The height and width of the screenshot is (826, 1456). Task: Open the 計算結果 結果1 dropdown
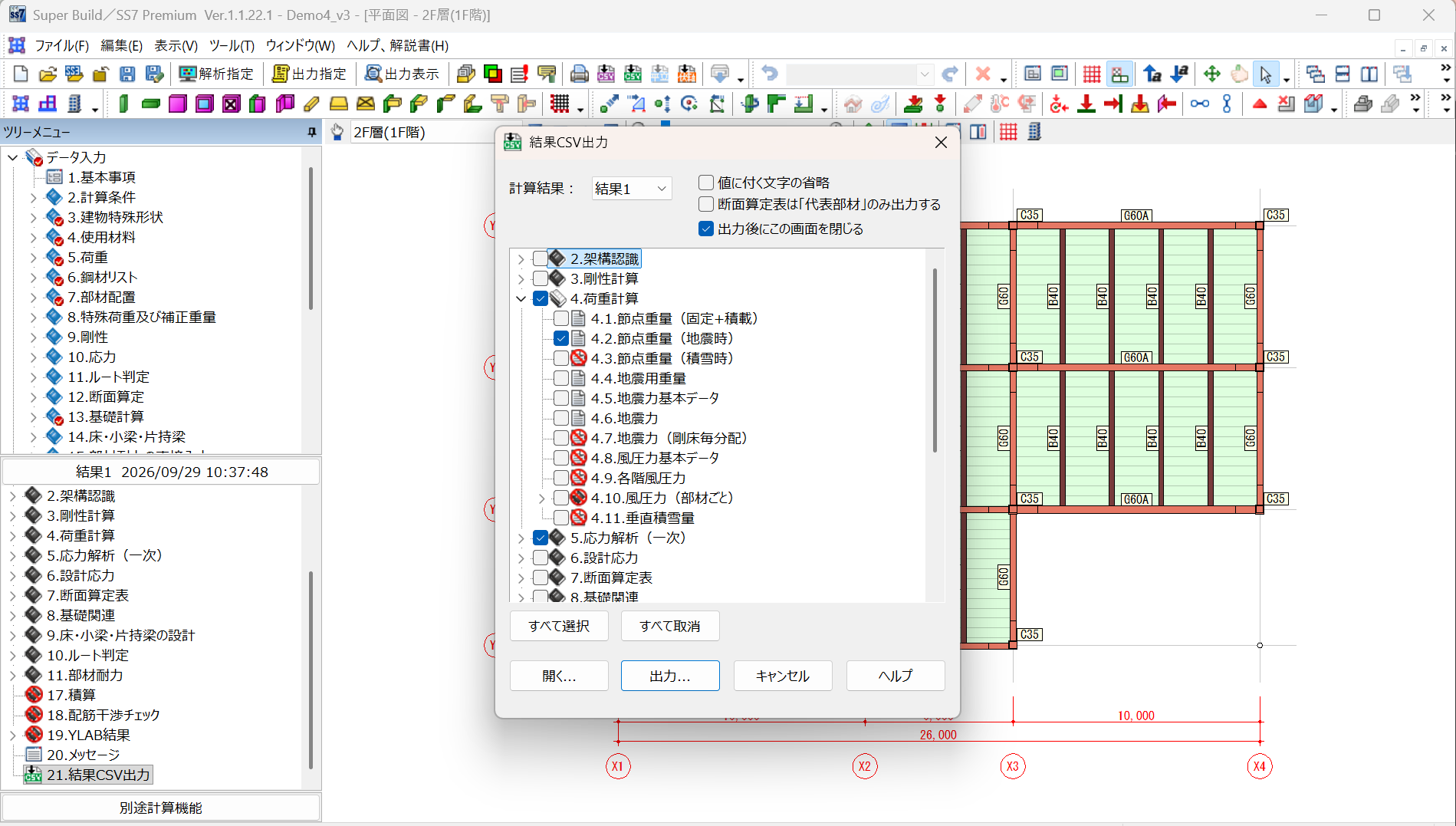point(632,189)
